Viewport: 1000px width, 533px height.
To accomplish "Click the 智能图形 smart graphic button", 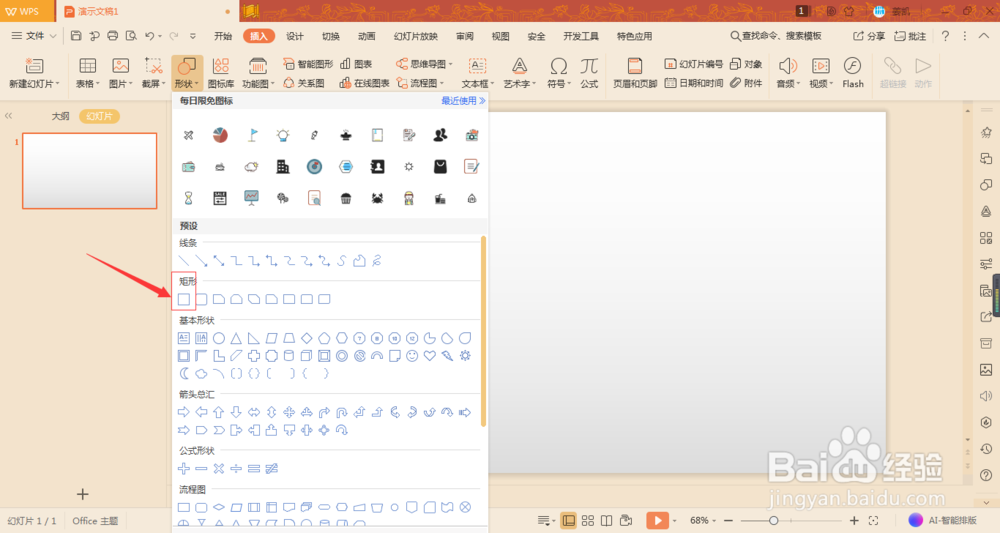I will pos(308,64).
